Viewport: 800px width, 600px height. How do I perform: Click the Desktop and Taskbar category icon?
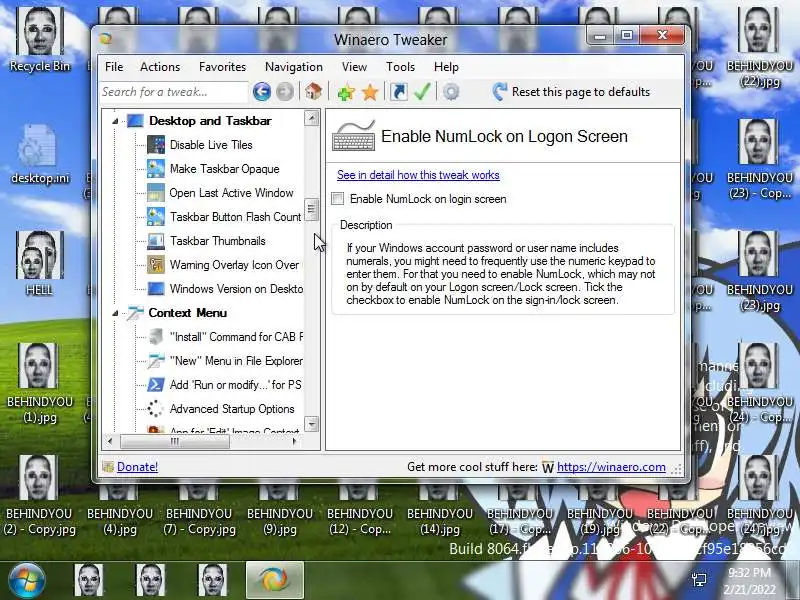(x=135, y=121)
